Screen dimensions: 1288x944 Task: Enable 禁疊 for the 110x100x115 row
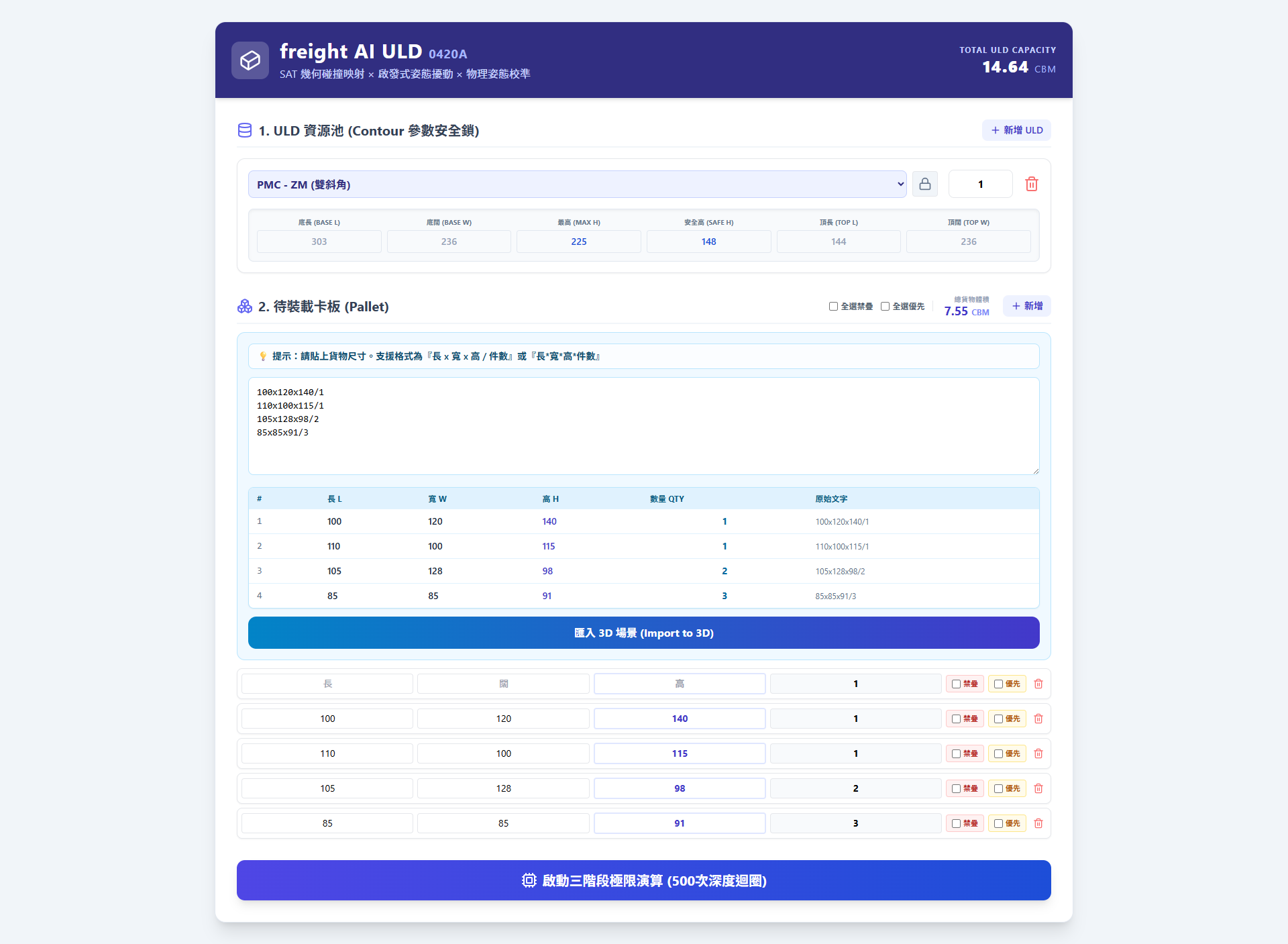(956, 753)
